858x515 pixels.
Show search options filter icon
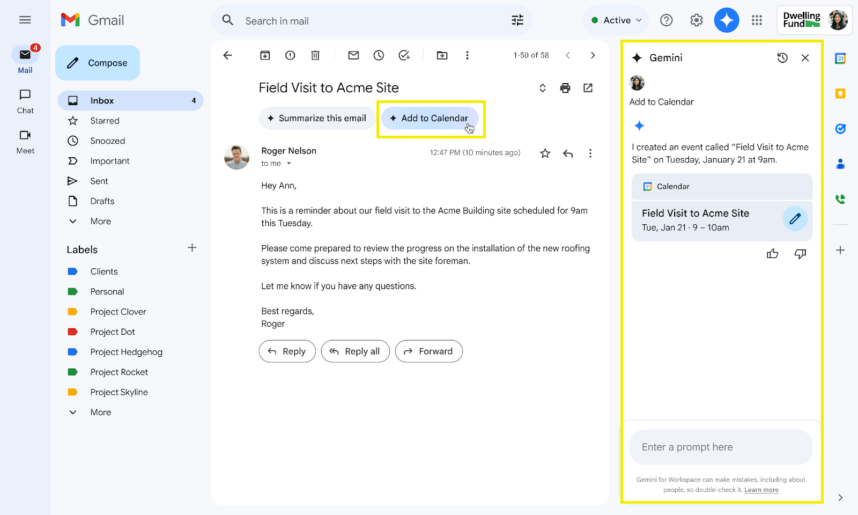tap(517, 21)
